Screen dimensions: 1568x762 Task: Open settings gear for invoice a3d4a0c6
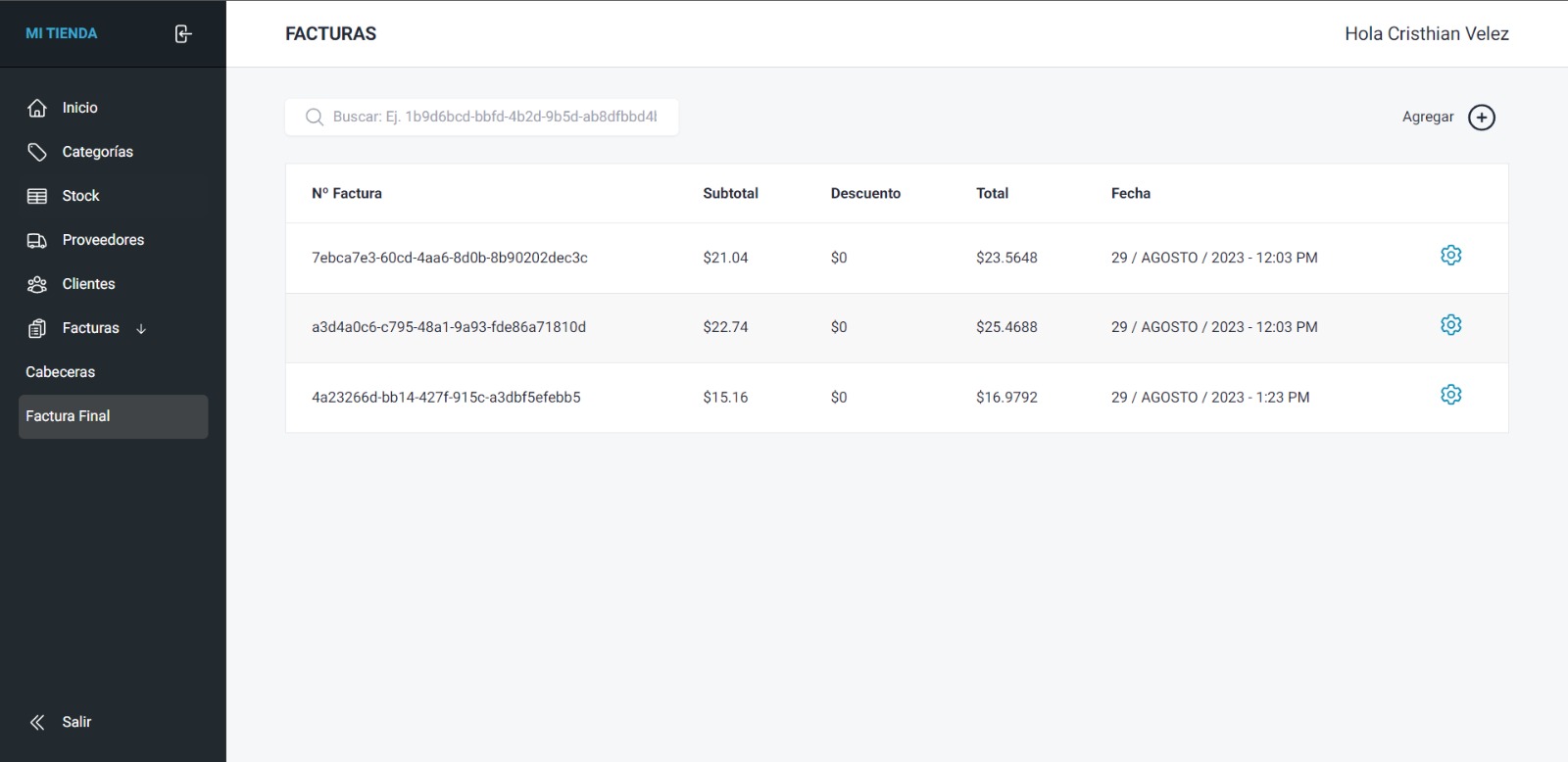click(1450, 325)
